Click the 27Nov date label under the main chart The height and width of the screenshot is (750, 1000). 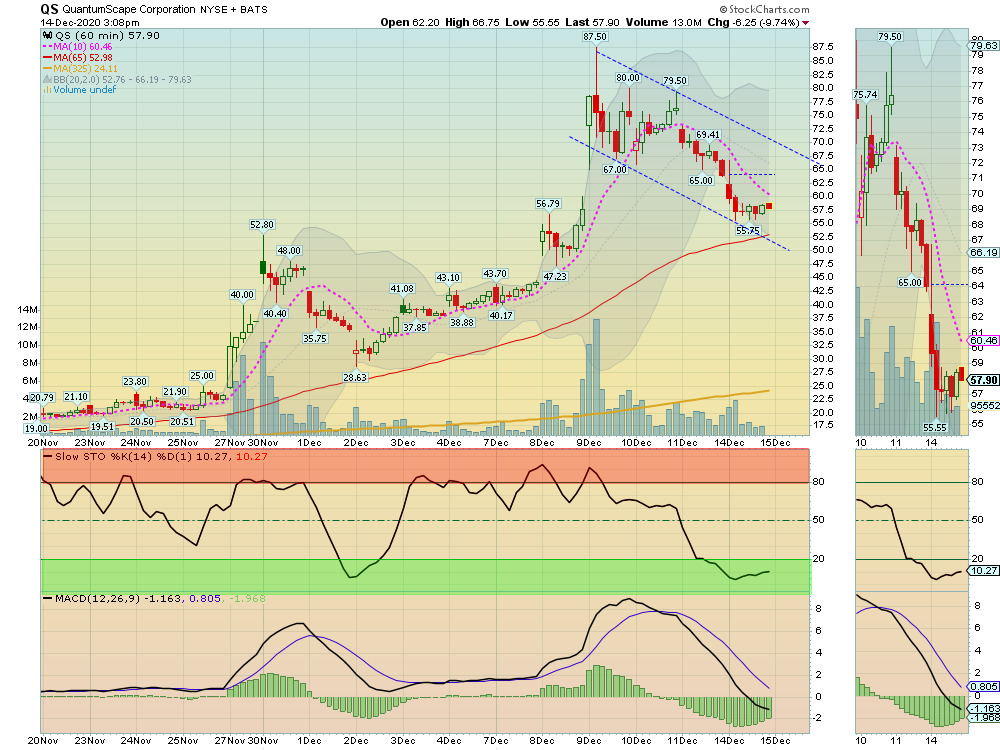(230, 443)
